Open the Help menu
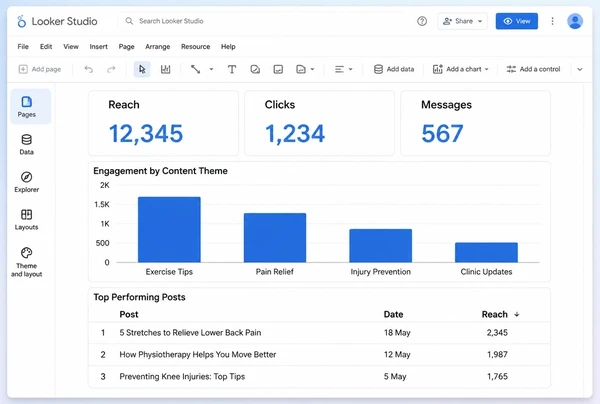 coord(228,47)
